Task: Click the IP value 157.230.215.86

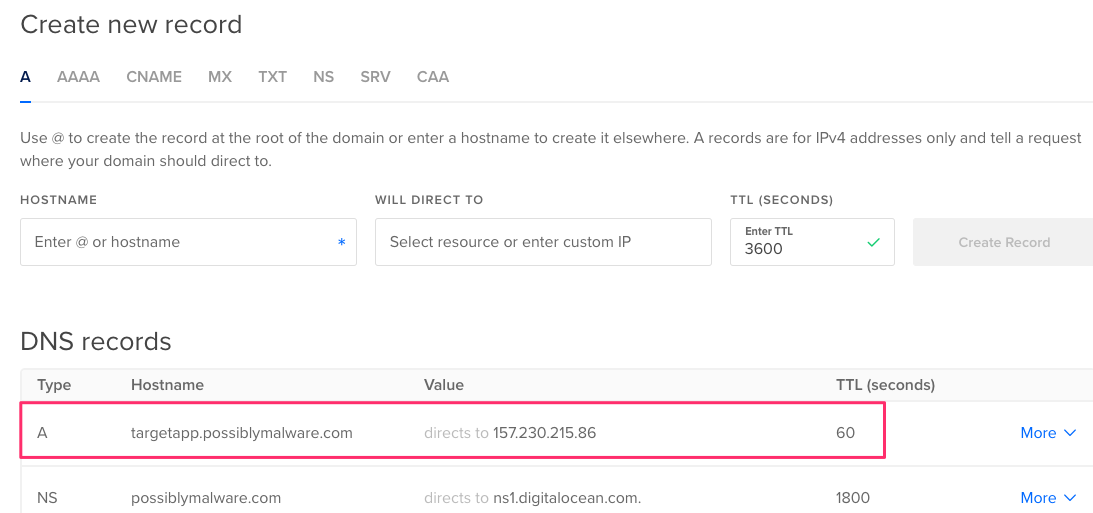Action: point(544,433)
